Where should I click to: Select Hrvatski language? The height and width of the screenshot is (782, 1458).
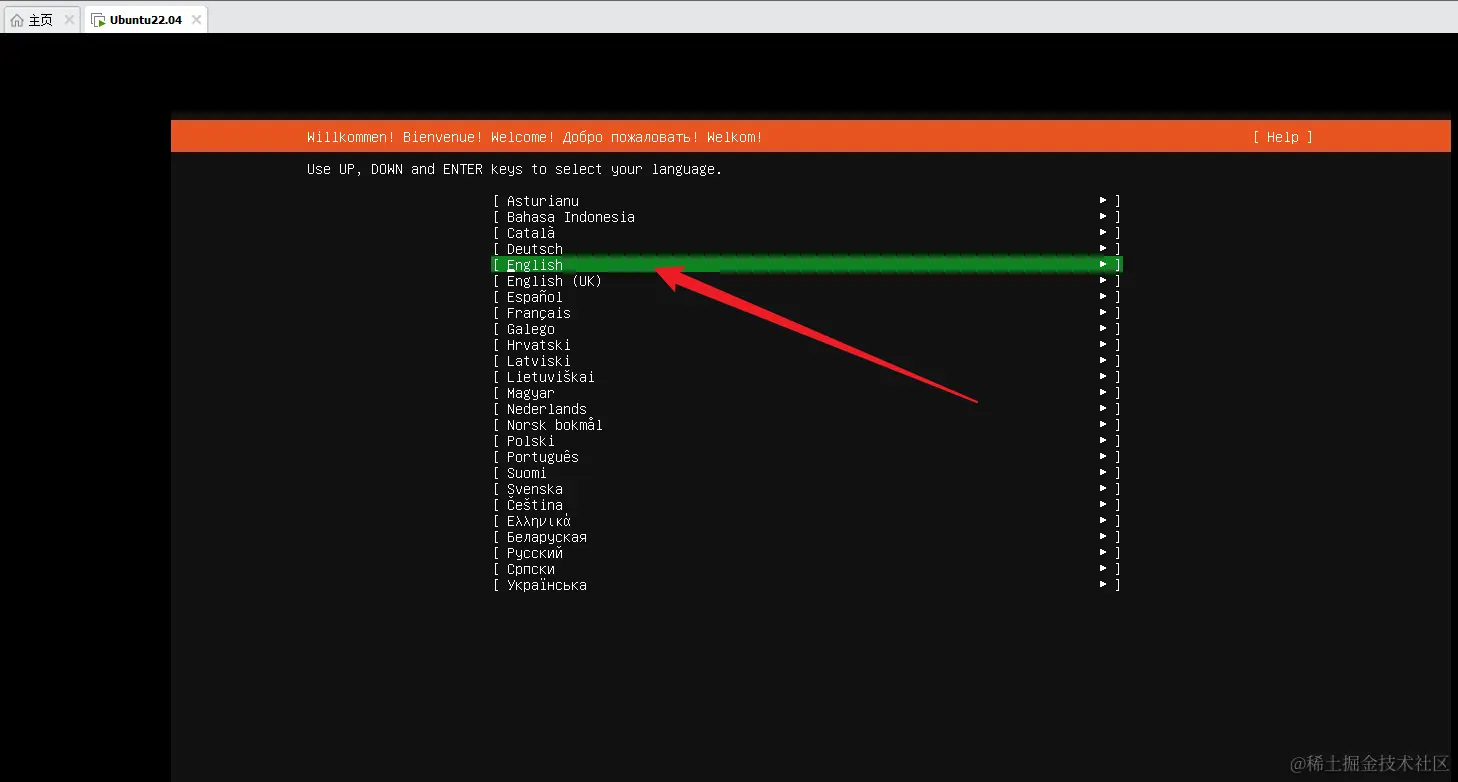point(807,345)
